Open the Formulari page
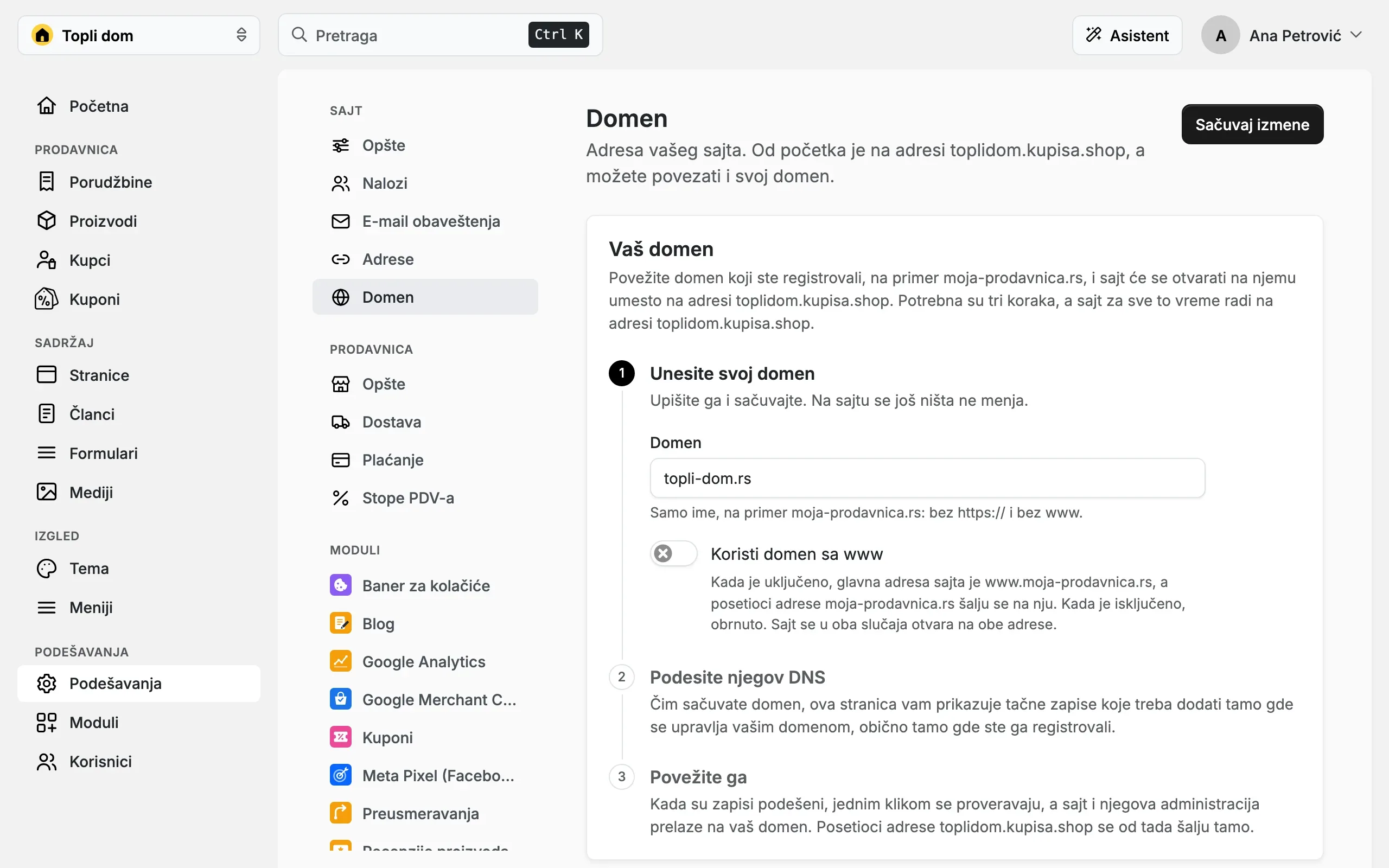The image size is (1389, 868). click(x=138, y=453)
